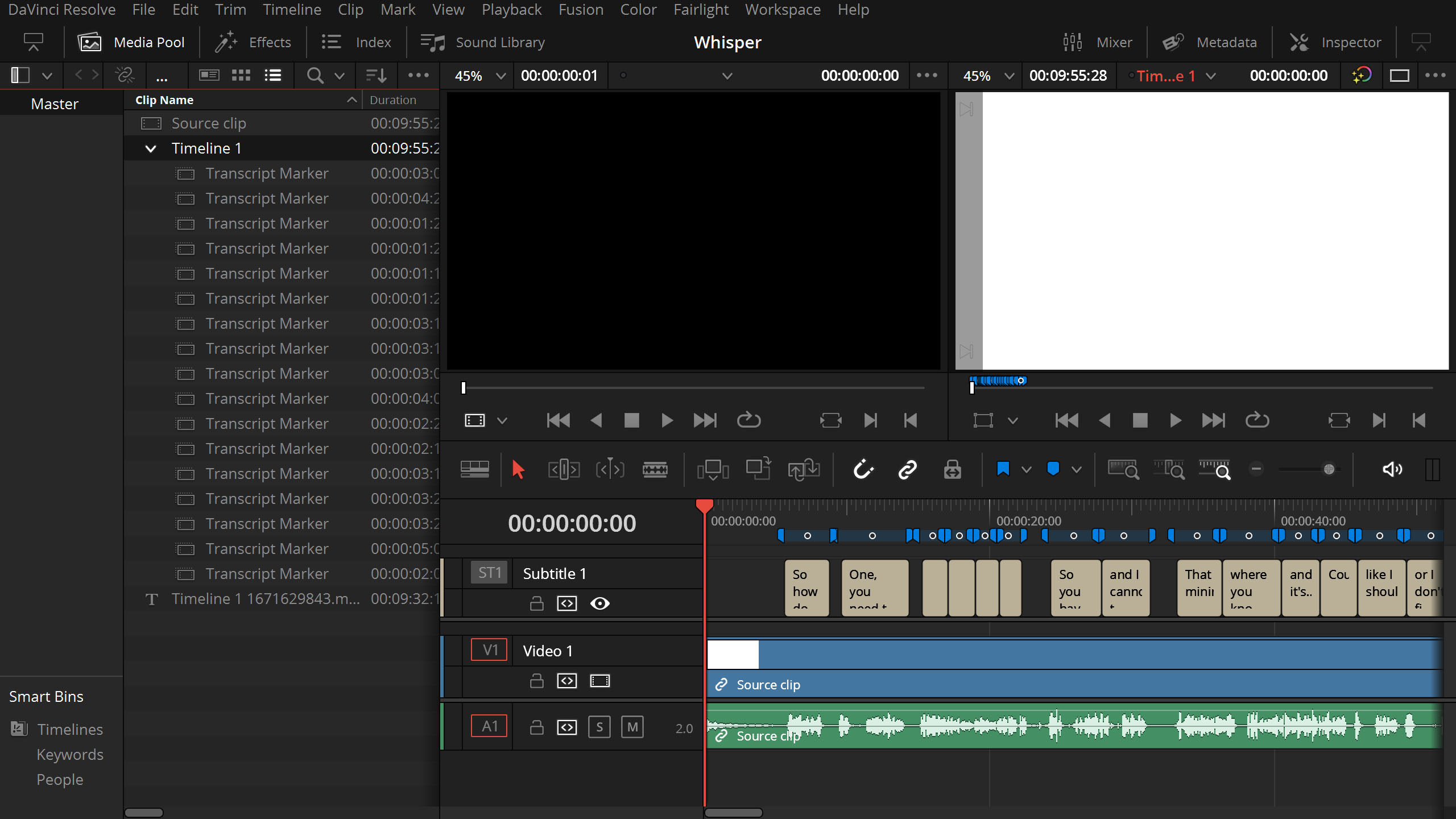This screenshot has width=1456, height=819.
Task: Click the timeline zoom out minus icon
Action: tap(1256, 469)
